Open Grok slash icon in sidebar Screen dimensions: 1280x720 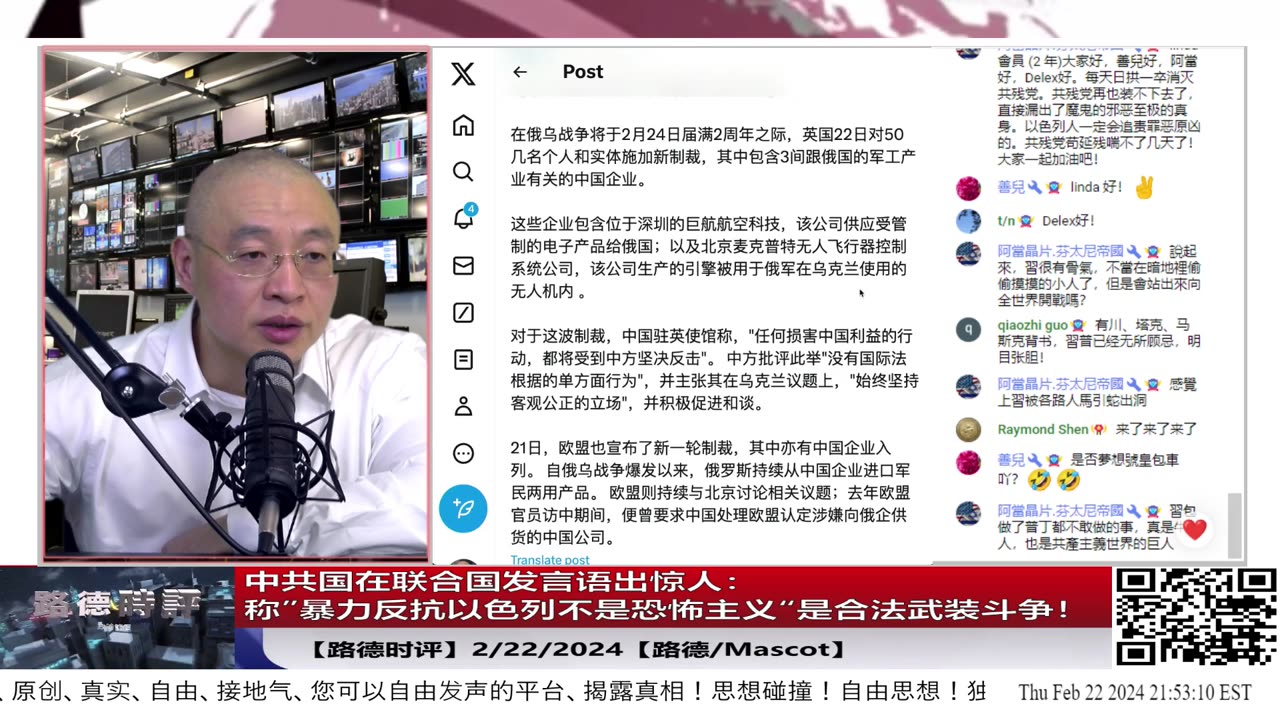[x=463, y=313]
